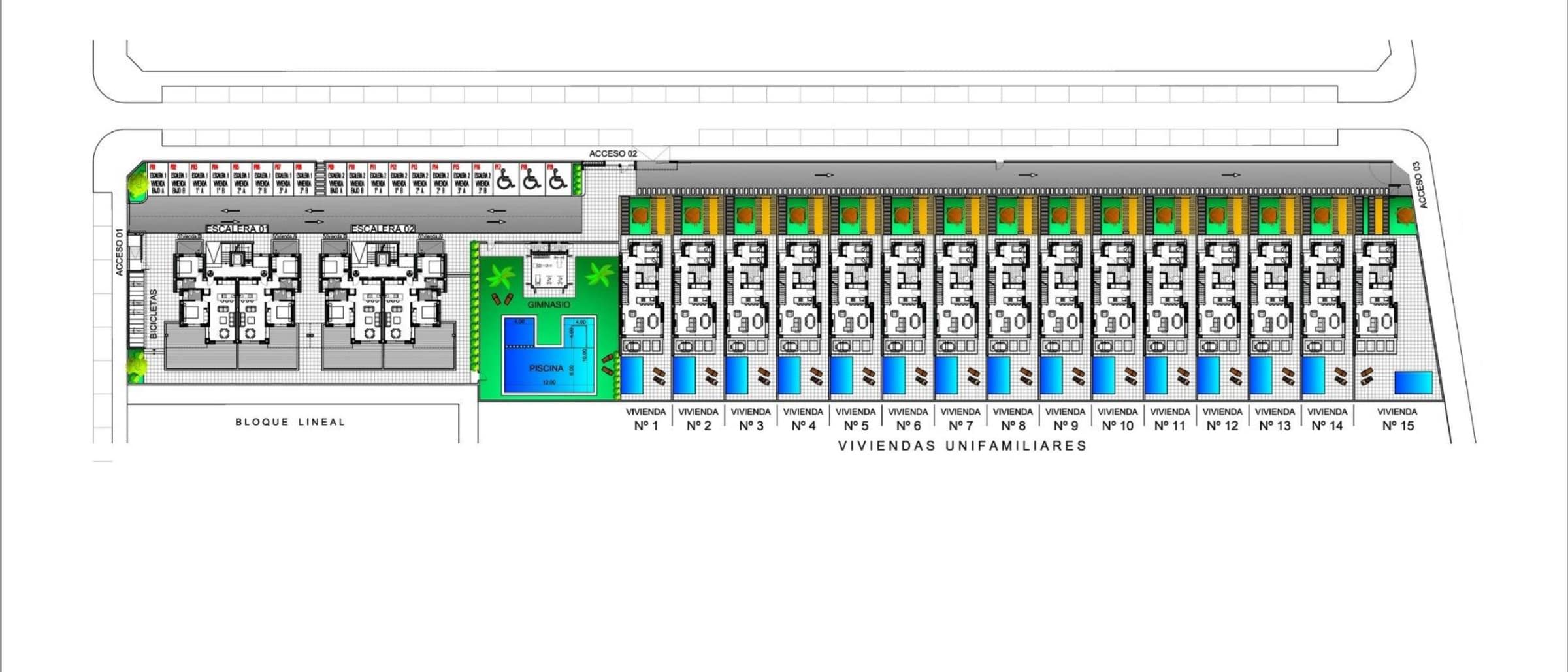
Task: Select the Vivienda Nº 11 label
Action: point(1170,419)
